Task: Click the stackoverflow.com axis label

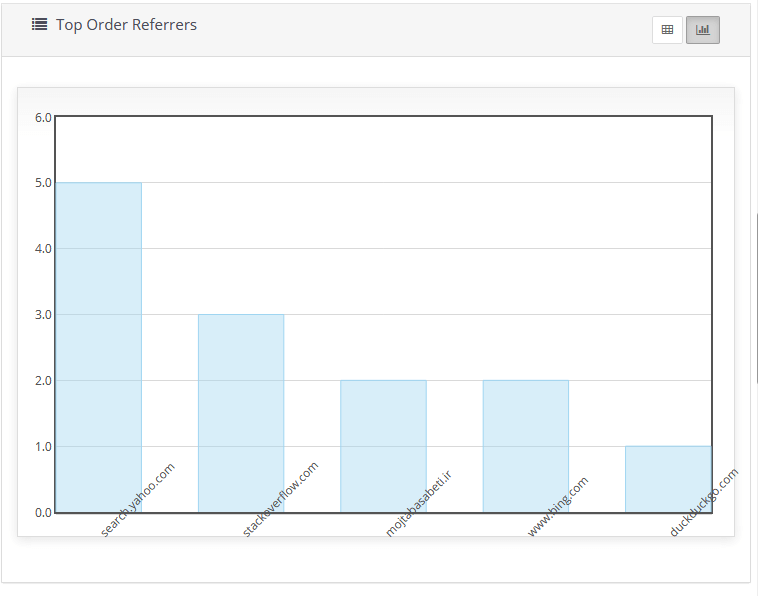Action: 280,499
